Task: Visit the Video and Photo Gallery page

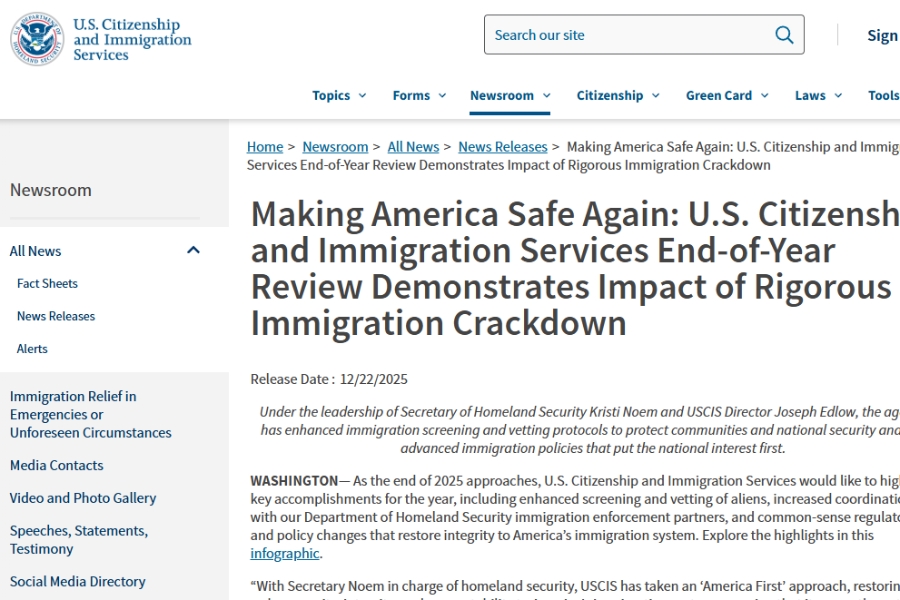Action: tap(83, 498)
